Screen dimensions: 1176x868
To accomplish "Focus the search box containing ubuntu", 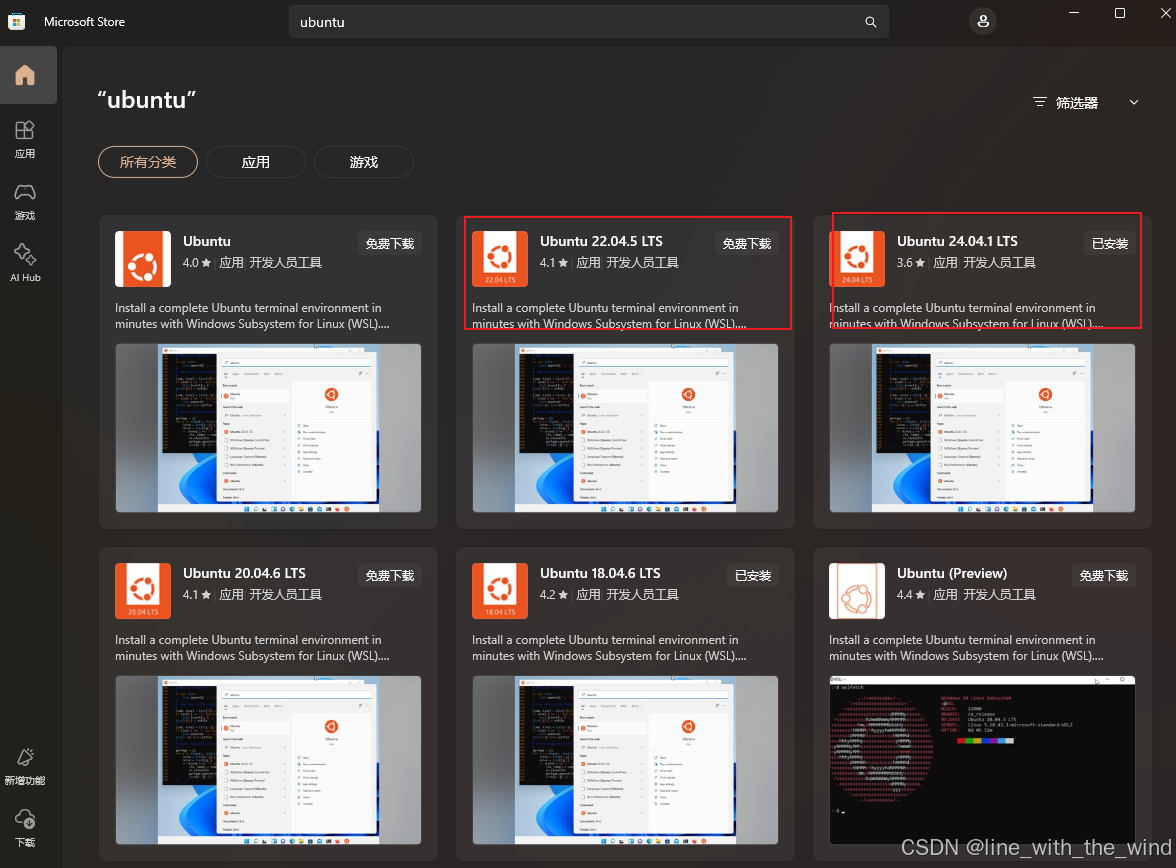I will click(x=589, y=22).
